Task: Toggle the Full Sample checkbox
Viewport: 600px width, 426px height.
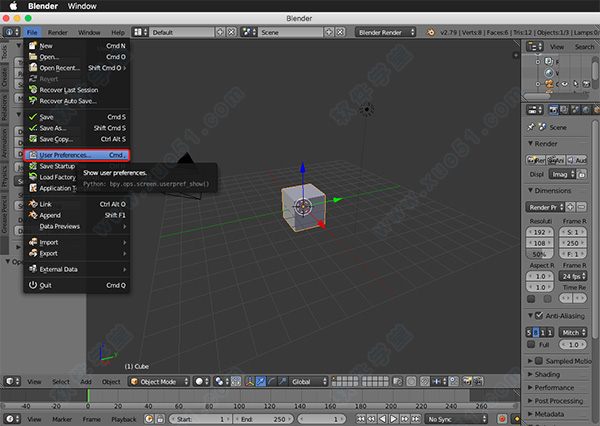Action: (531, 344)
